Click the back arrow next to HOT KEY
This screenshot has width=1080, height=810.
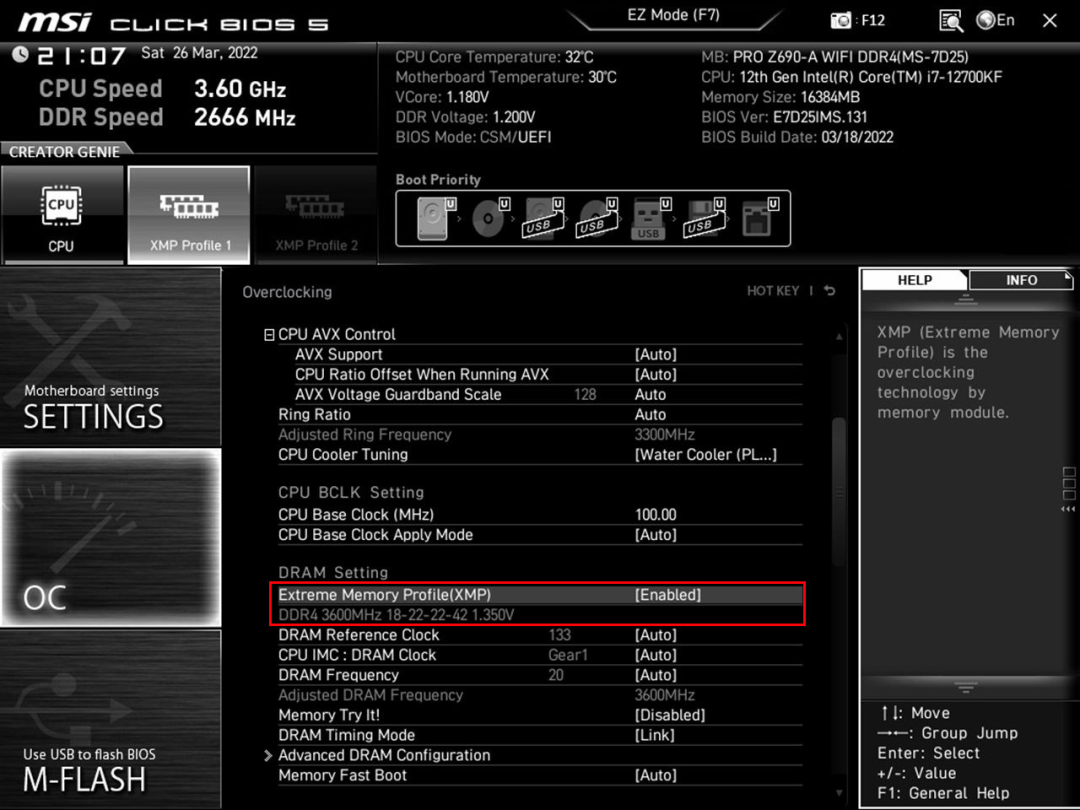tap(830, 291)
